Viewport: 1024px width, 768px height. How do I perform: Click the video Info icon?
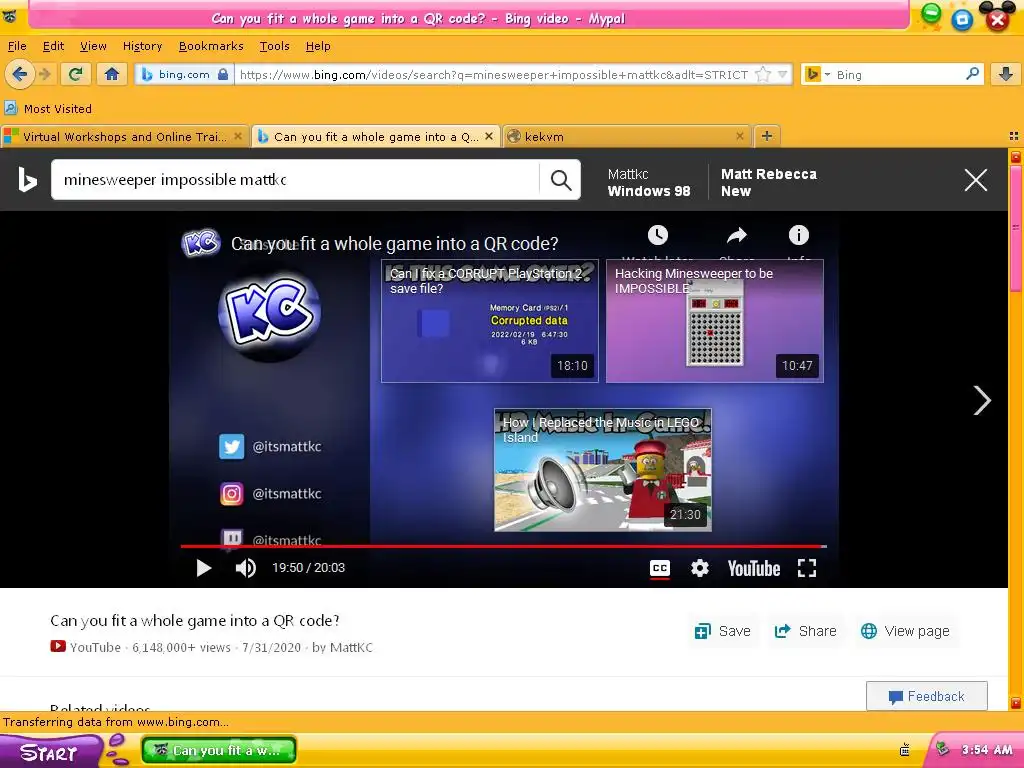[x=798, y=234]
